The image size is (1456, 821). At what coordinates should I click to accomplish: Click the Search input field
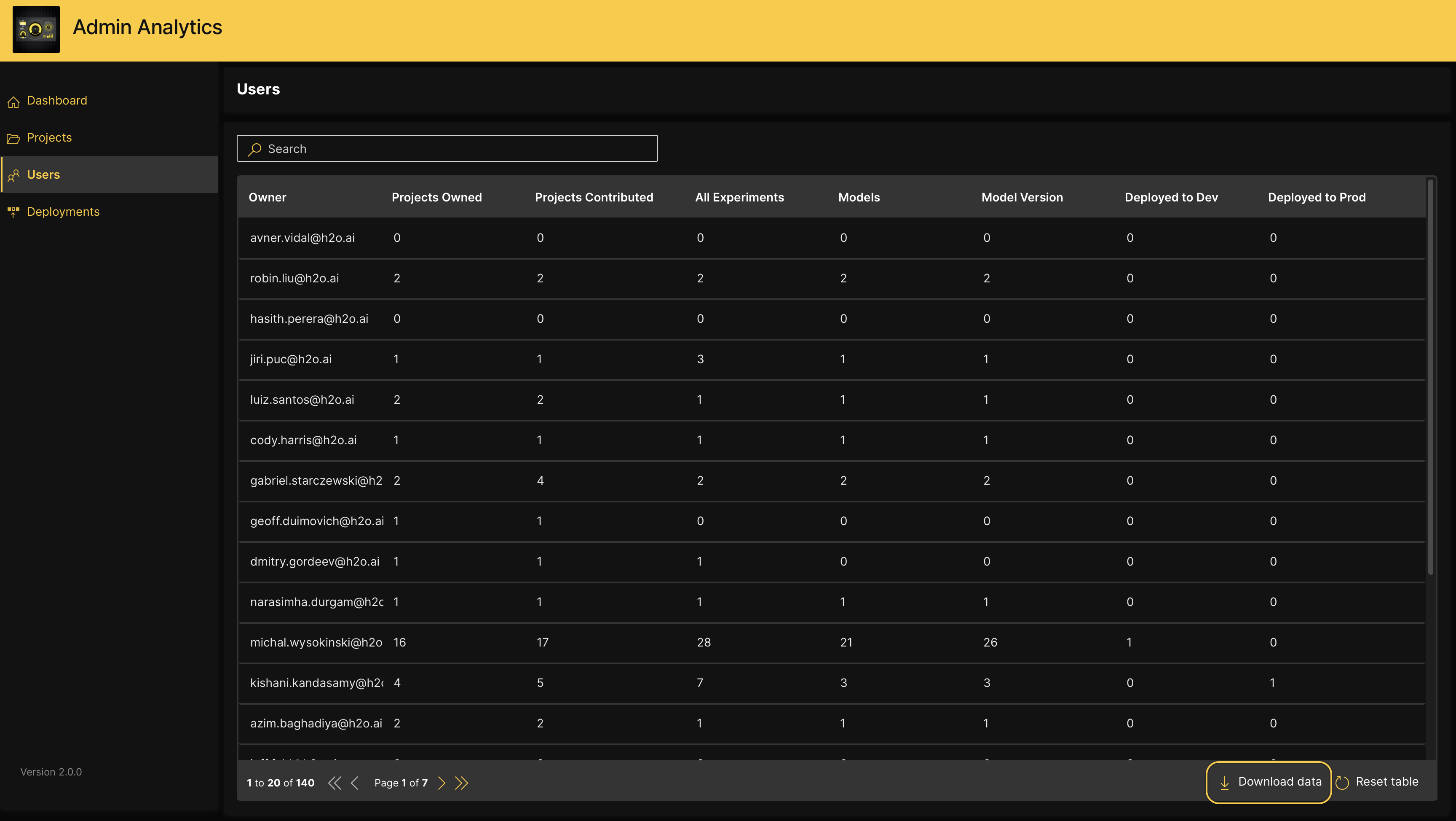(447, 149)
